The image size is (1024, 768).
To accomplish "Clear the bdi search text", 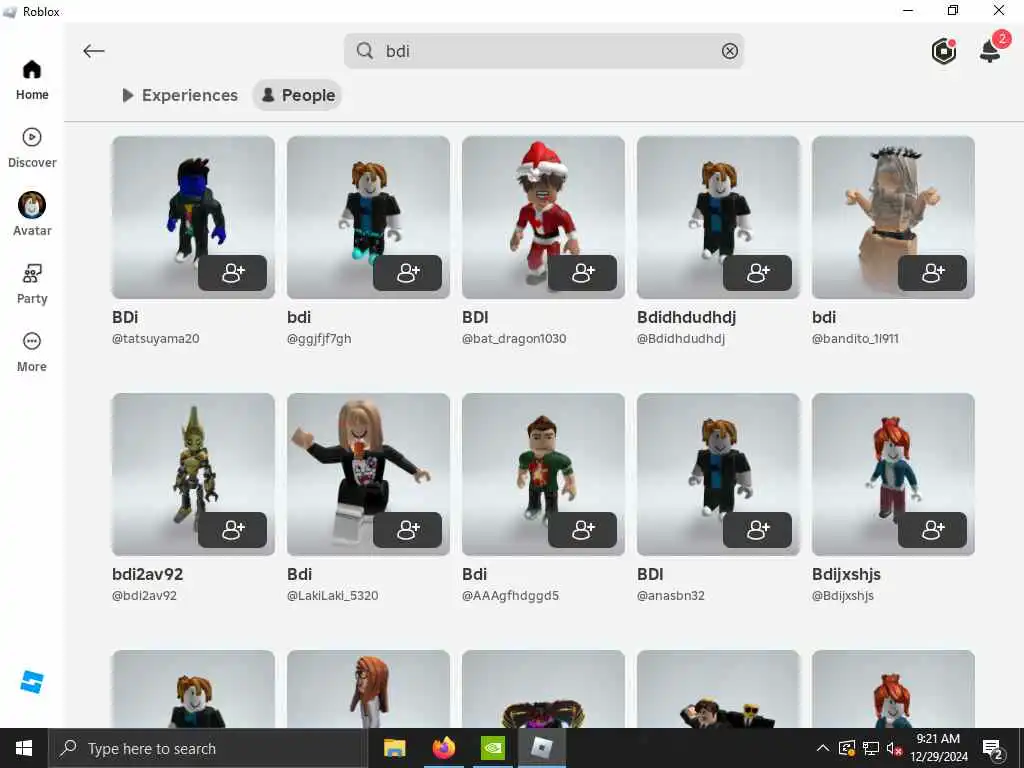I will point(729,51).
